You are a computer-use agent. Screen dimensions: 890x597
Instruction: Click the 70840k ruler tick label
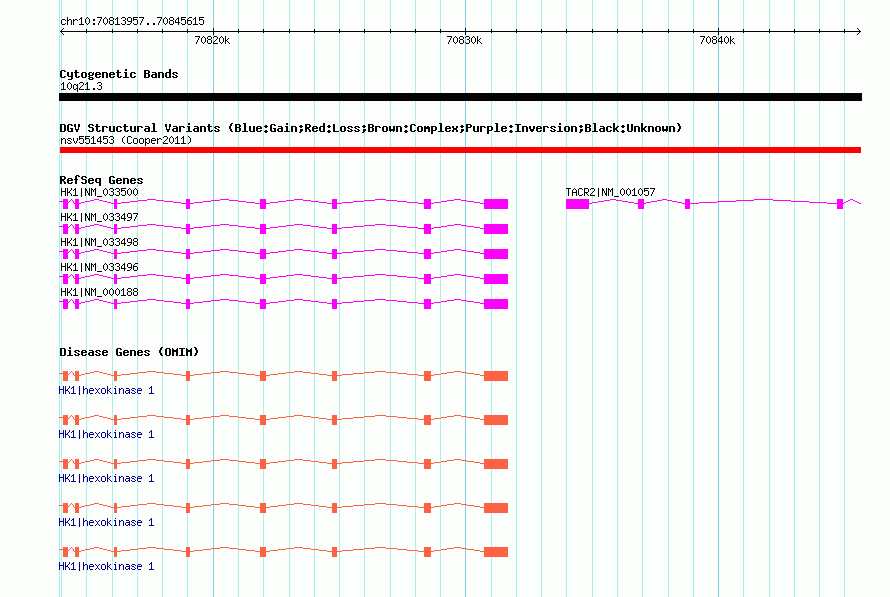[717, 40]
